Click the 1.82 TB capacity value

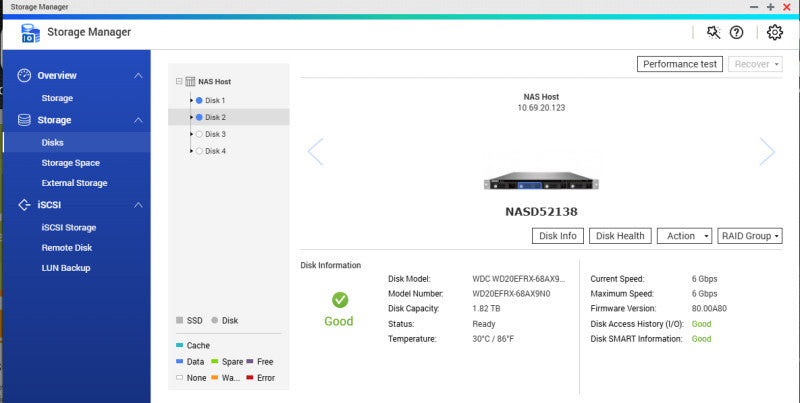pos(486,309)
